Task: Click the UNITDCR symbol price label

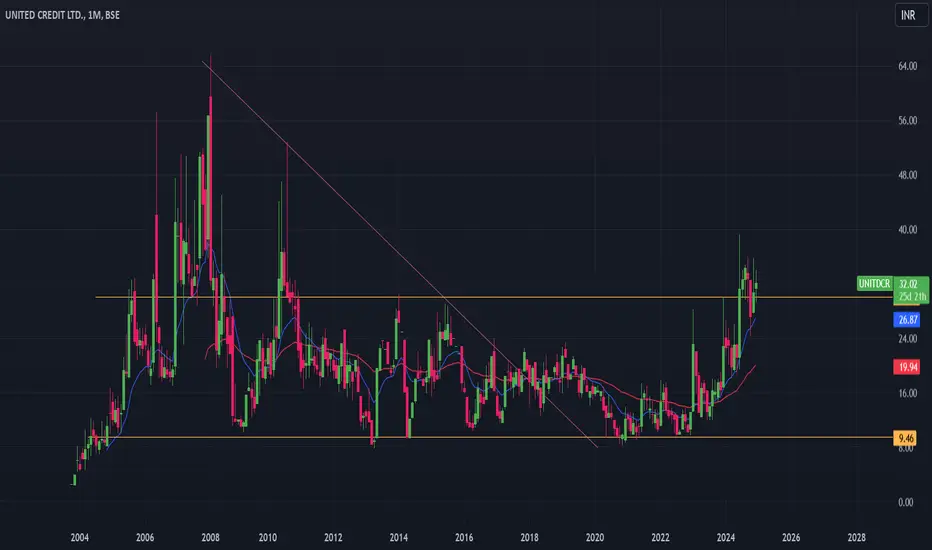Action: [874, 284]
